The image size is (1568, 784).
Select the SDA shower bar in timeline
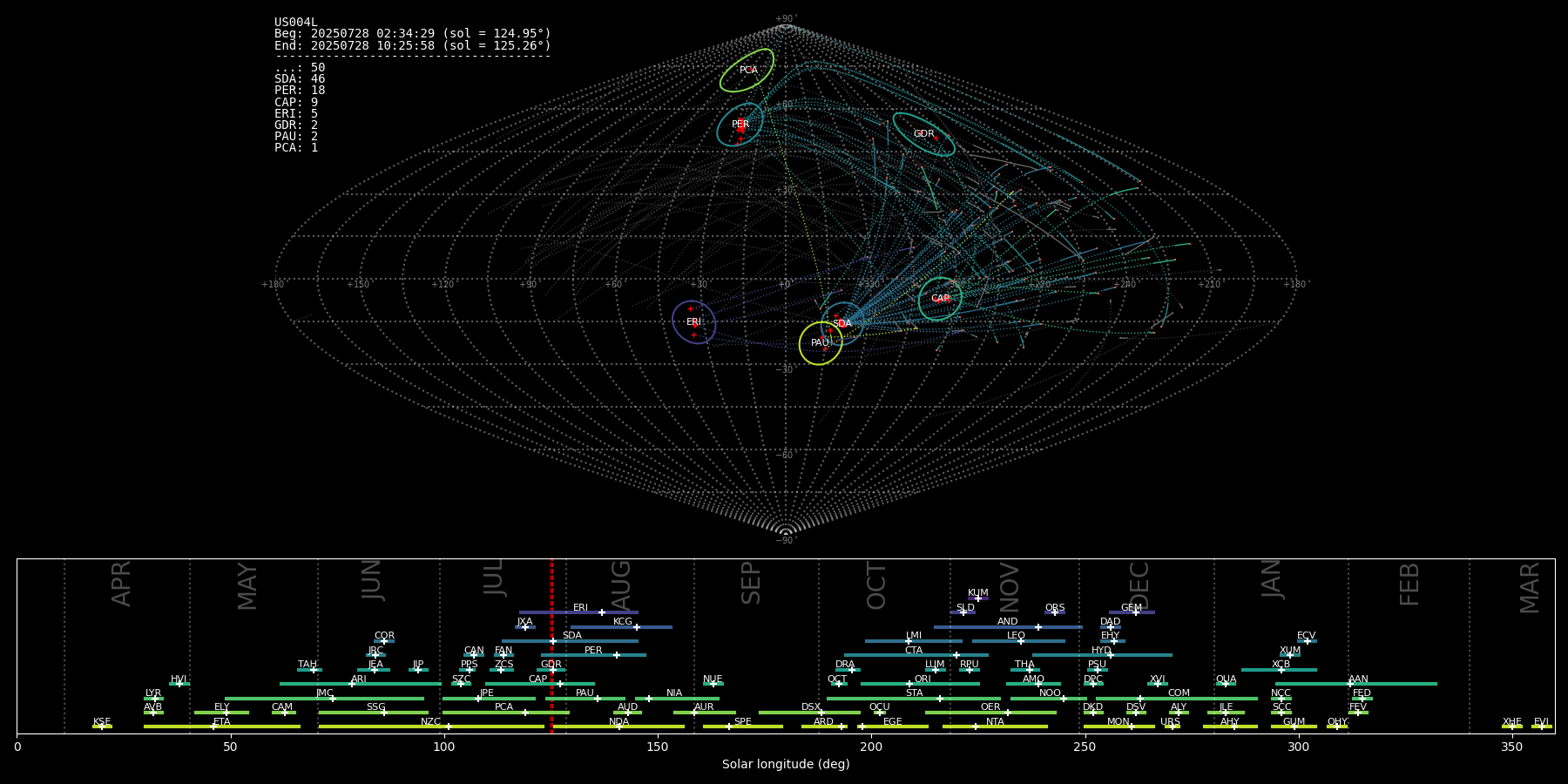pos(570,641)
